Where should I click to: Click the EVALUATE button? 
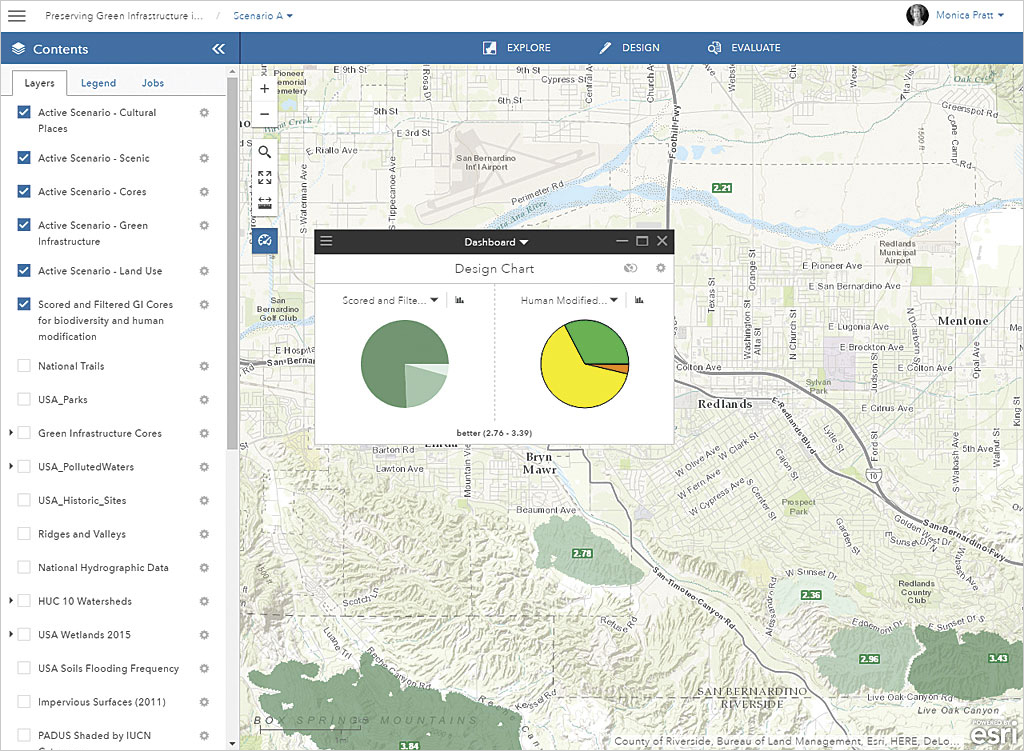[x=744, y=48]
